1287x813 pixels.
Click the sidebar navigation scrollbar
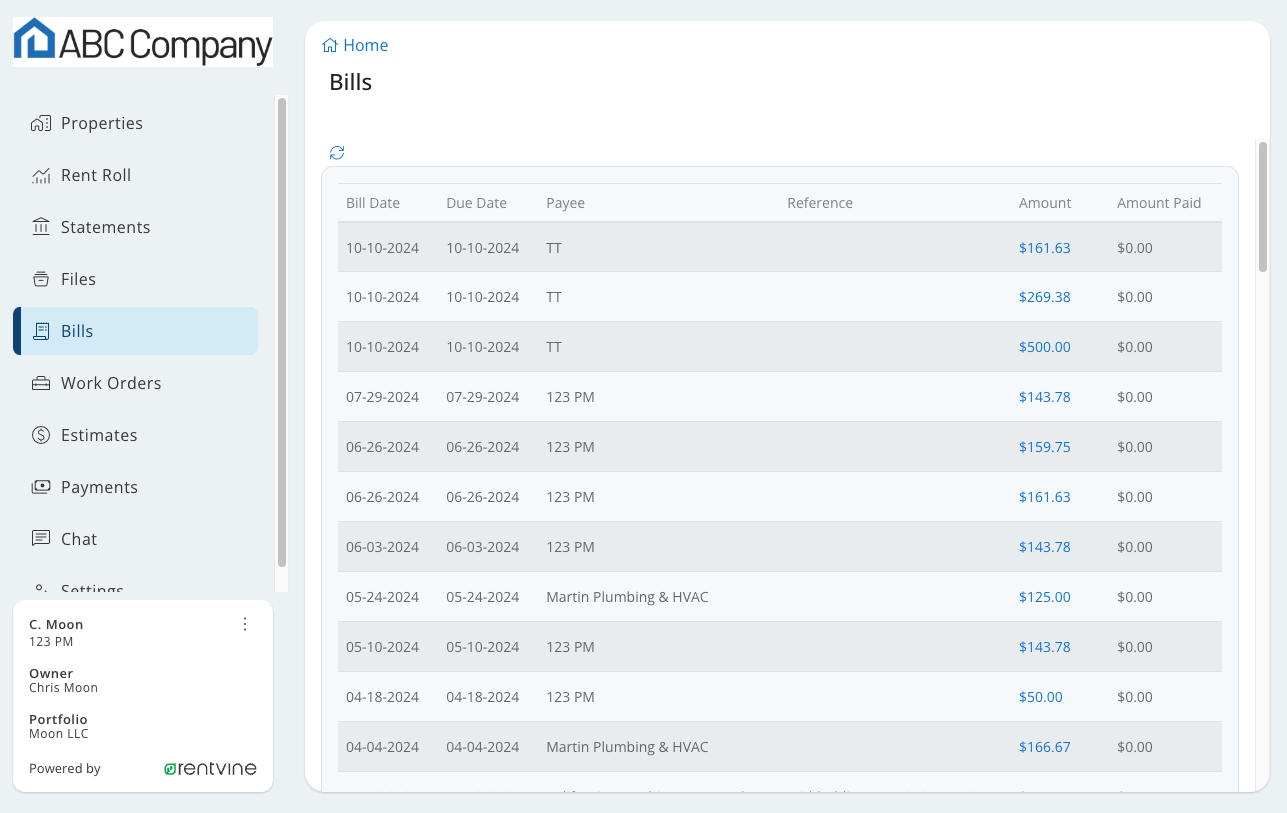(282, 330)
